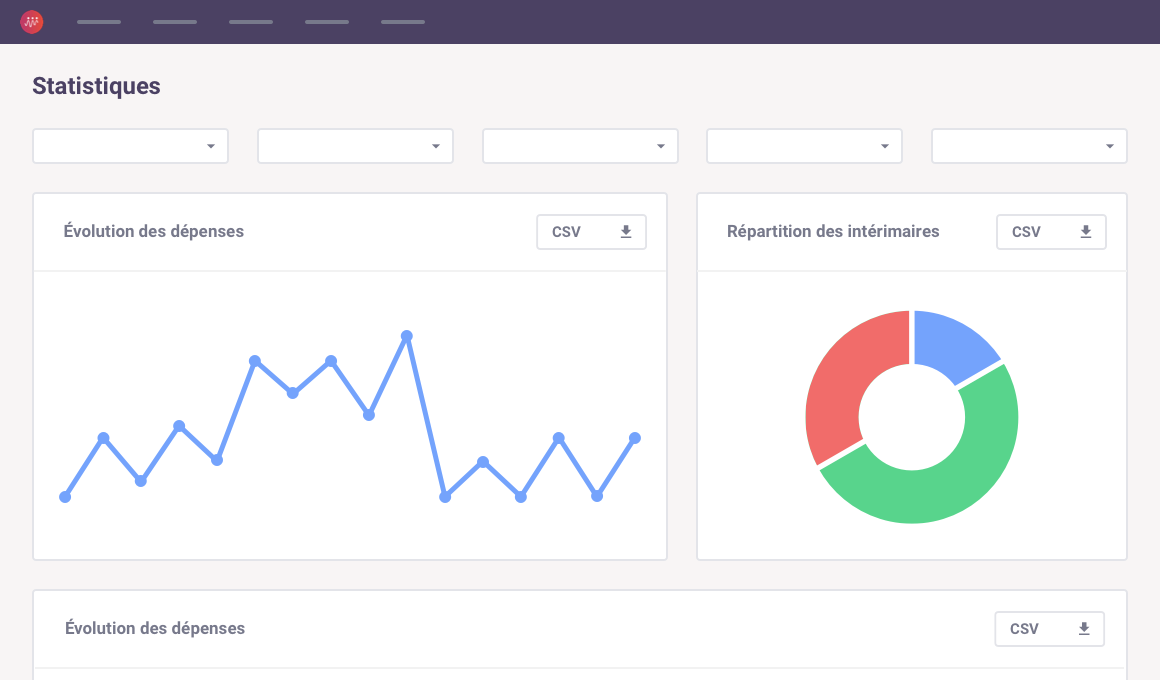Click the Répartition des intérimaires title
Screen dimensions: 1160x680
833,232
